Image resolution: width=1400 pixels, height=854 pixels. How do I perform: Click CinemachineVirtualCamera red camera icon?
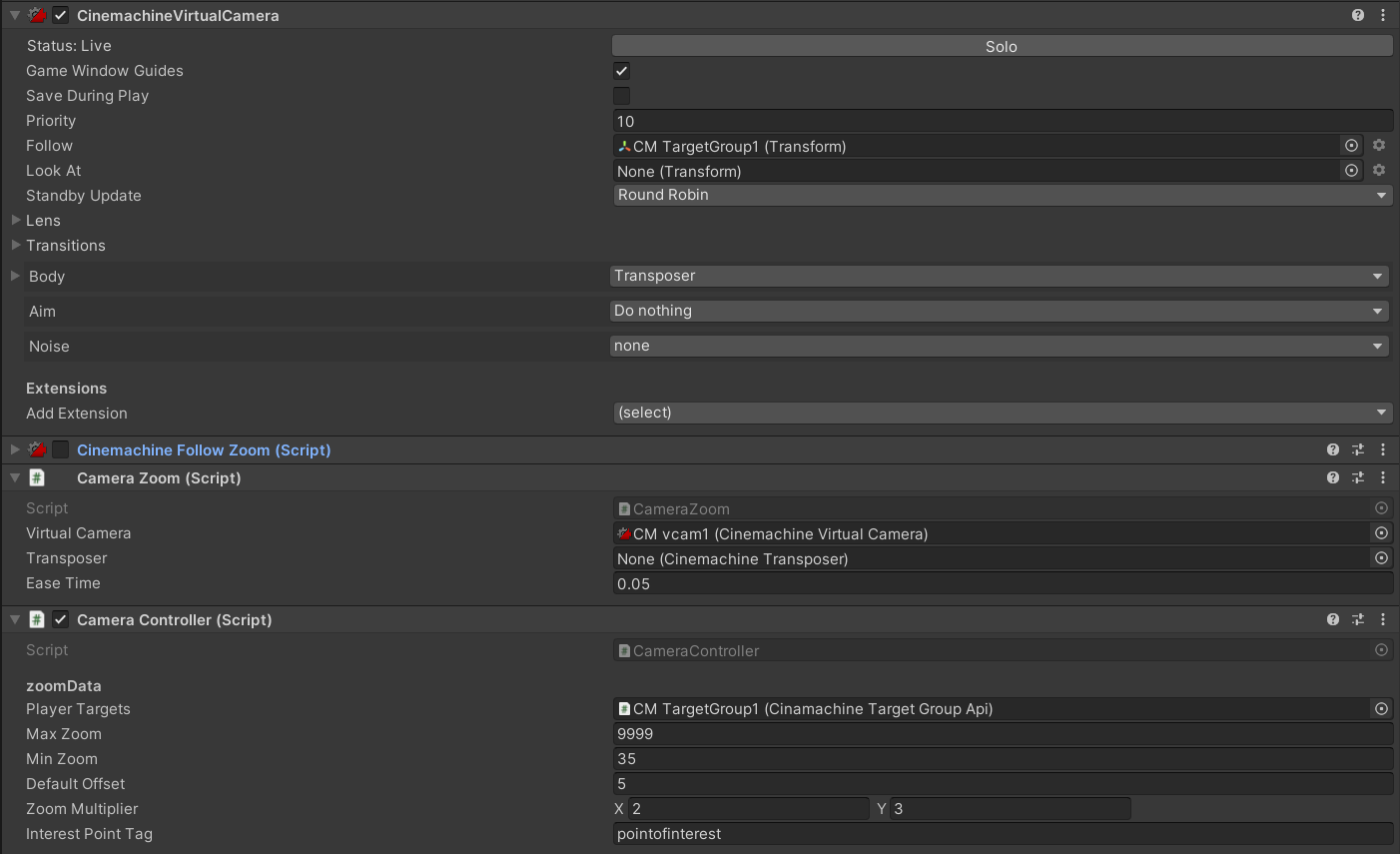click(x=37, y=15)
